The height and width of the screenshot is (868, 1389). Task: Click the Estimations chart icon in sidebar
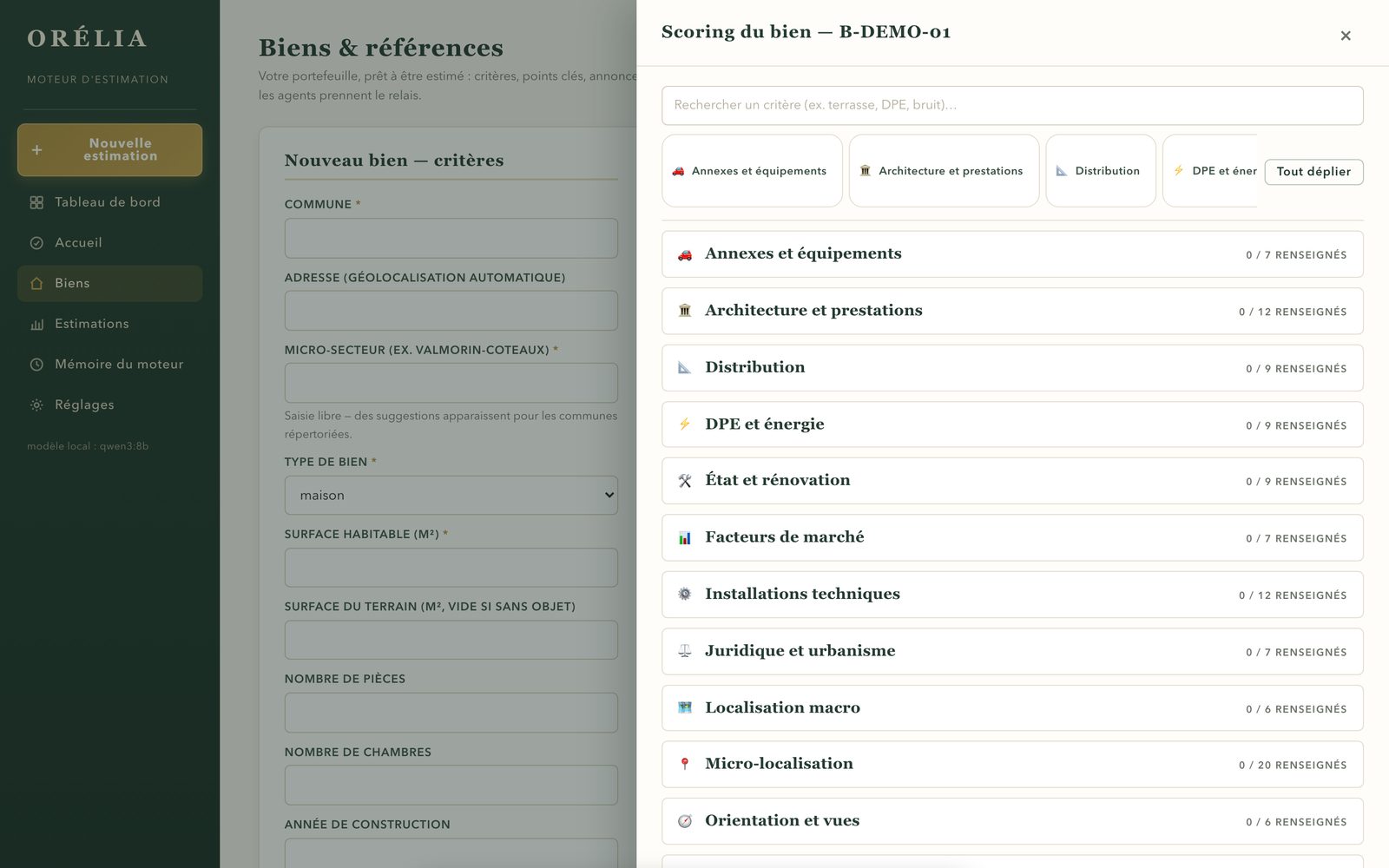tap(36, 325)
